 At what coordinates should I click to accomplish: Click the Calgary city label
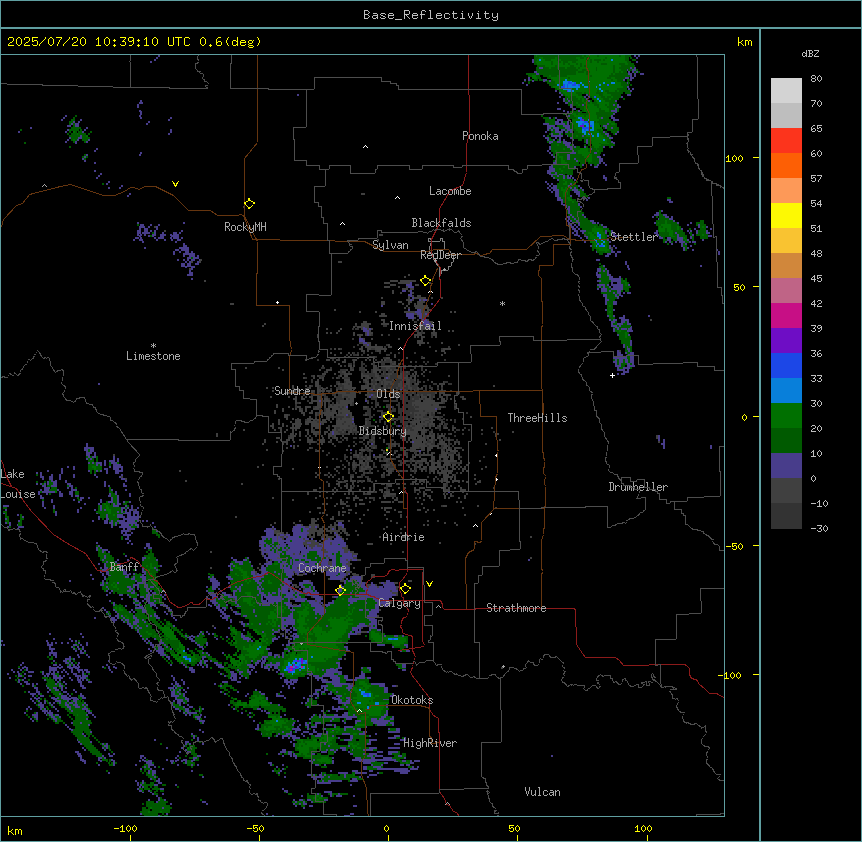point(400,603)
